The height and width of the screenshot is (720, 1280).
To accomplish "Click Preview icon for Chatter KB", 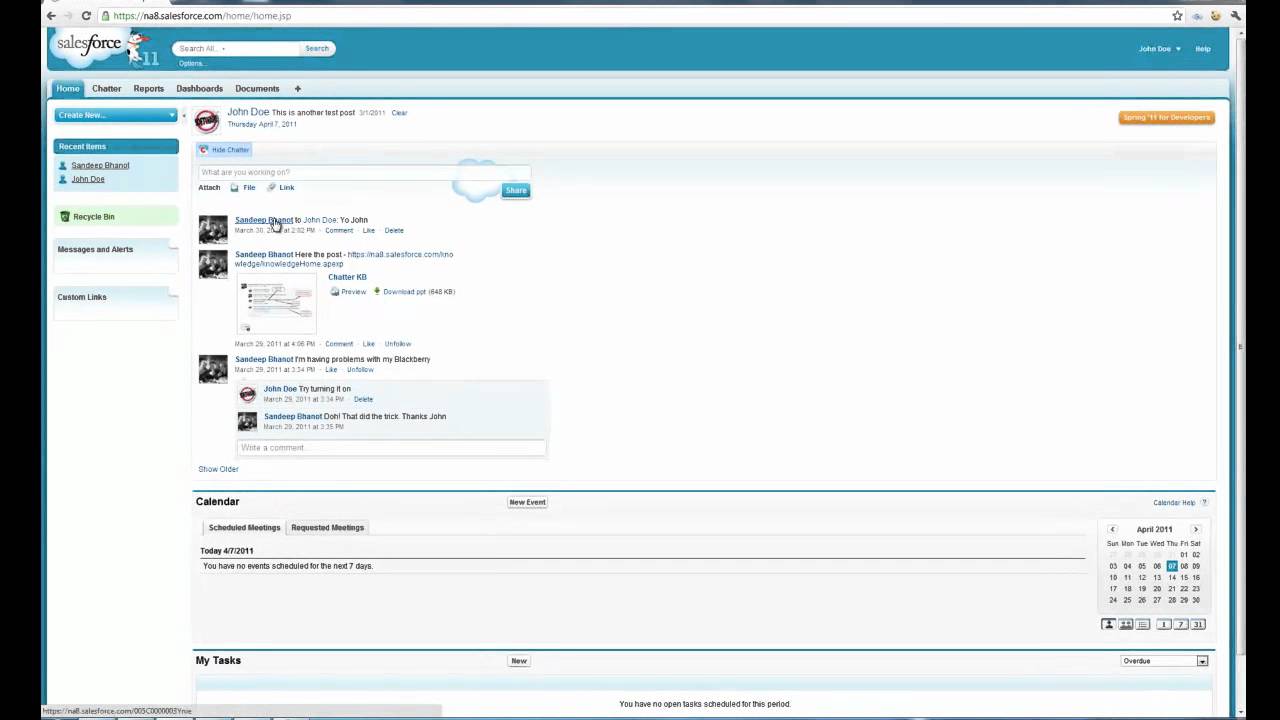I will (x=335, y=292).
